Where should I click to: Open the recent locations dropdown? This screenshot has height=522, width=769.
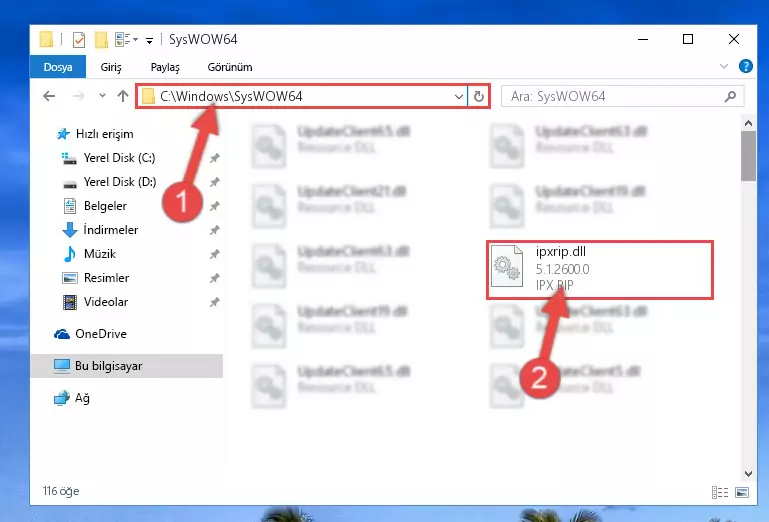pos(102,96)
